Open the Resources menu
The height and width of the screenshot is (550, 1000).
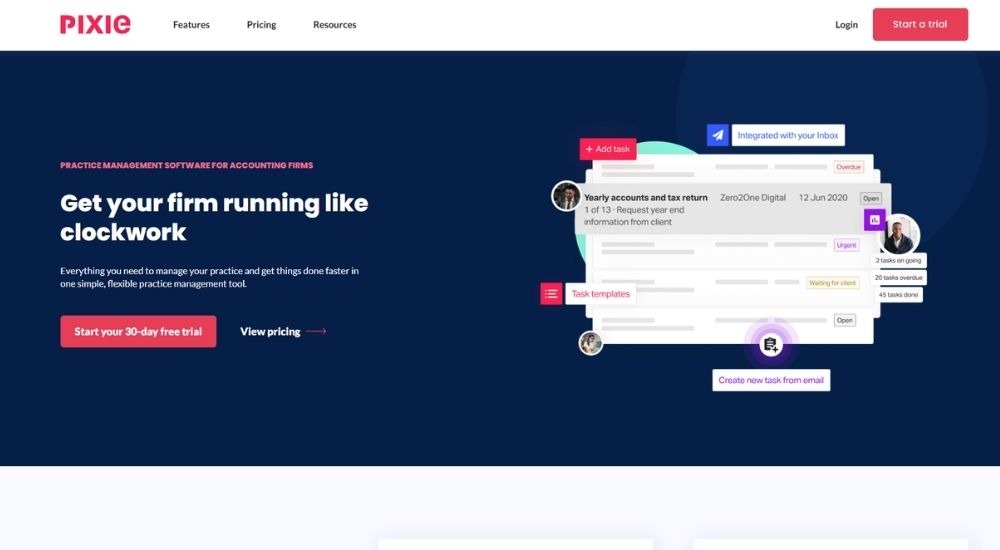(334, 24)
